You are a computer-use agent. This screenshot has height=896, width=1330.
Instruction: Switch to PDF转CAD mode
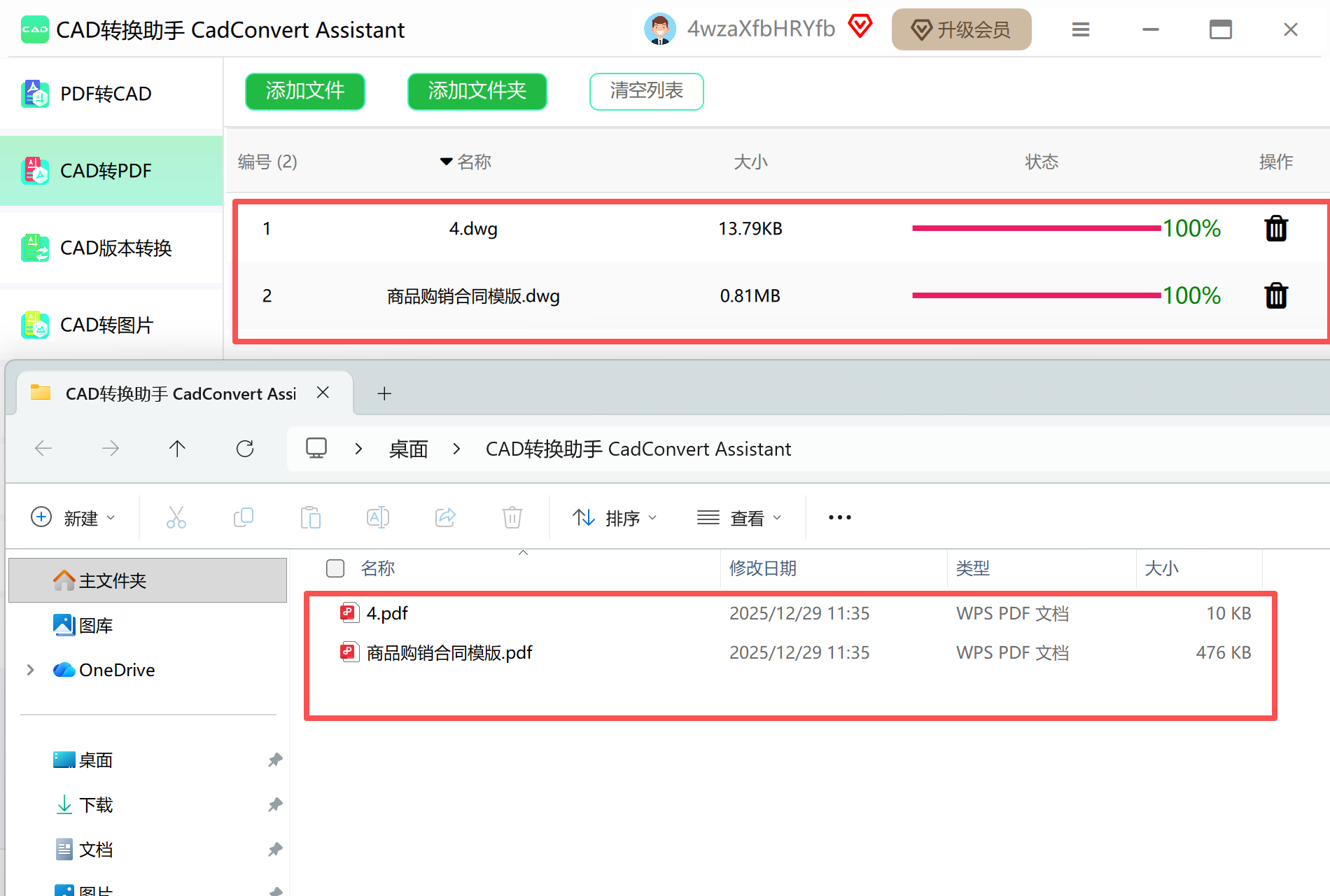click(x=111, y=94)
